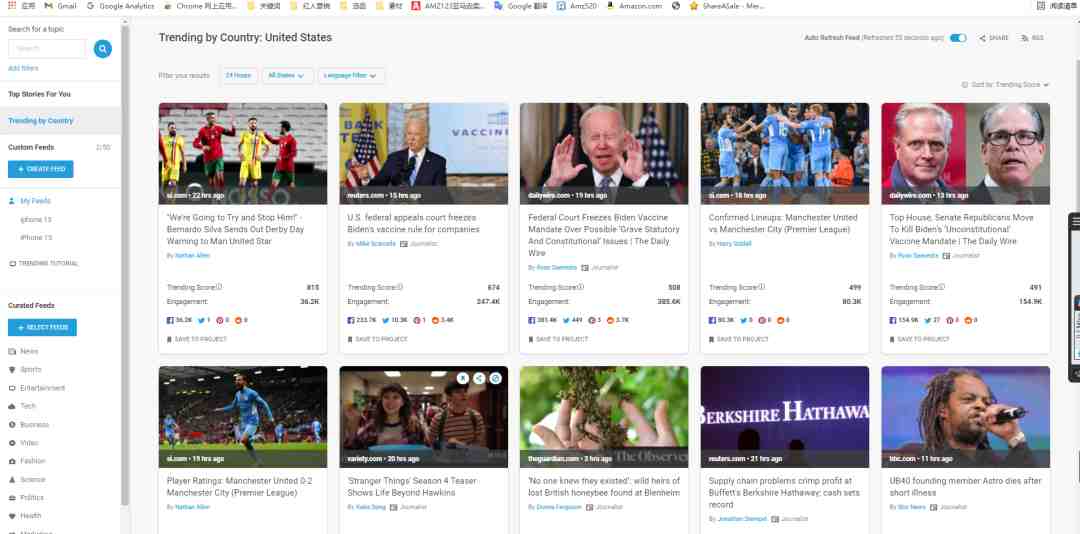
Task: Save the Bernardo Silva story to project
Action: 197,340
